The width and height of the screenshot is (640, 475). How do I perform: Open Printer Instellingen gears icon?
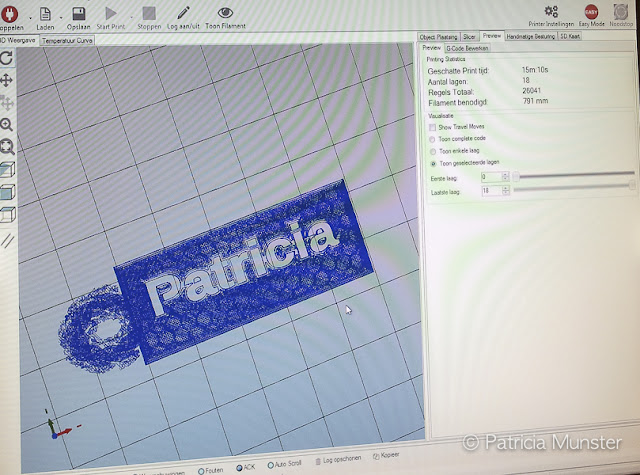coord(551,11)
